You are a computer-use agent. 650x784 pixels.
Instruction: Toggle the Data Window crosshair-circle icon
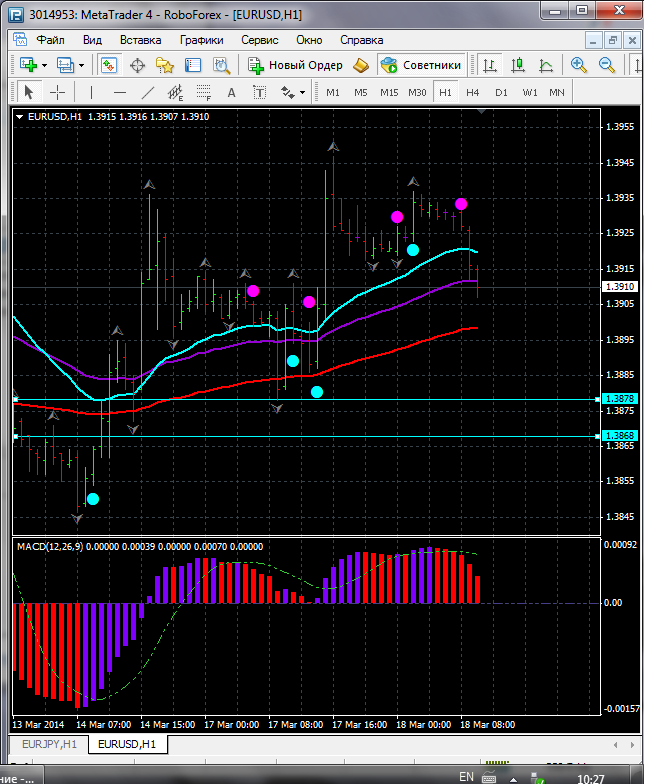tap(137, 66)
